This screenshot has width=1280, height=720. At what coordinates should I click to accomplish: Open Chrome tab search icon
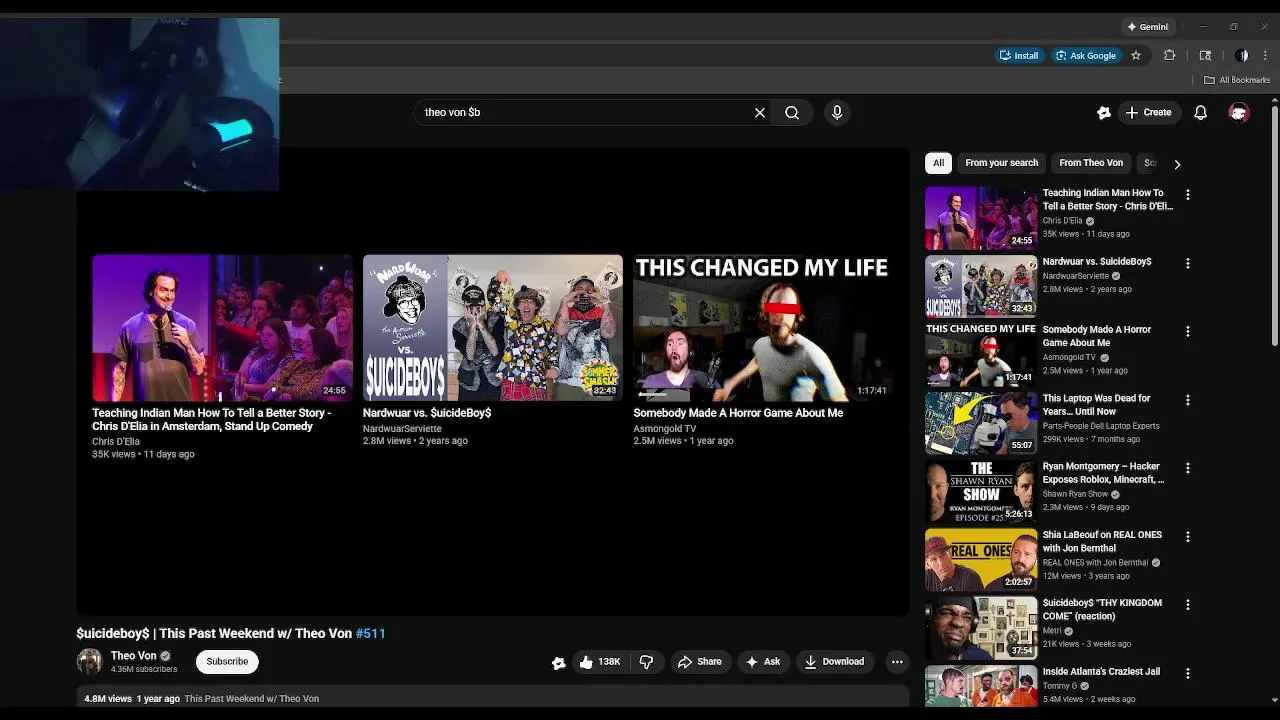(1205, 56)
